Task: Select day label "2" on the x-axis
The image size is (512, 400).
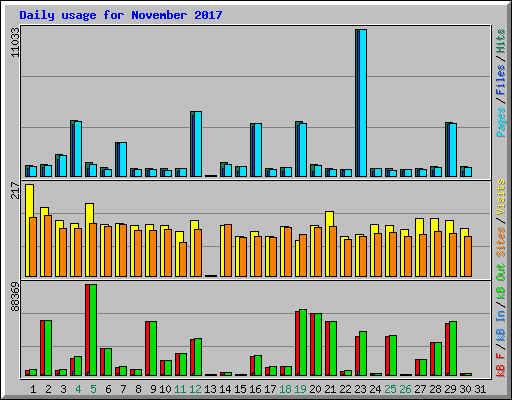Action: pos(48,389)
